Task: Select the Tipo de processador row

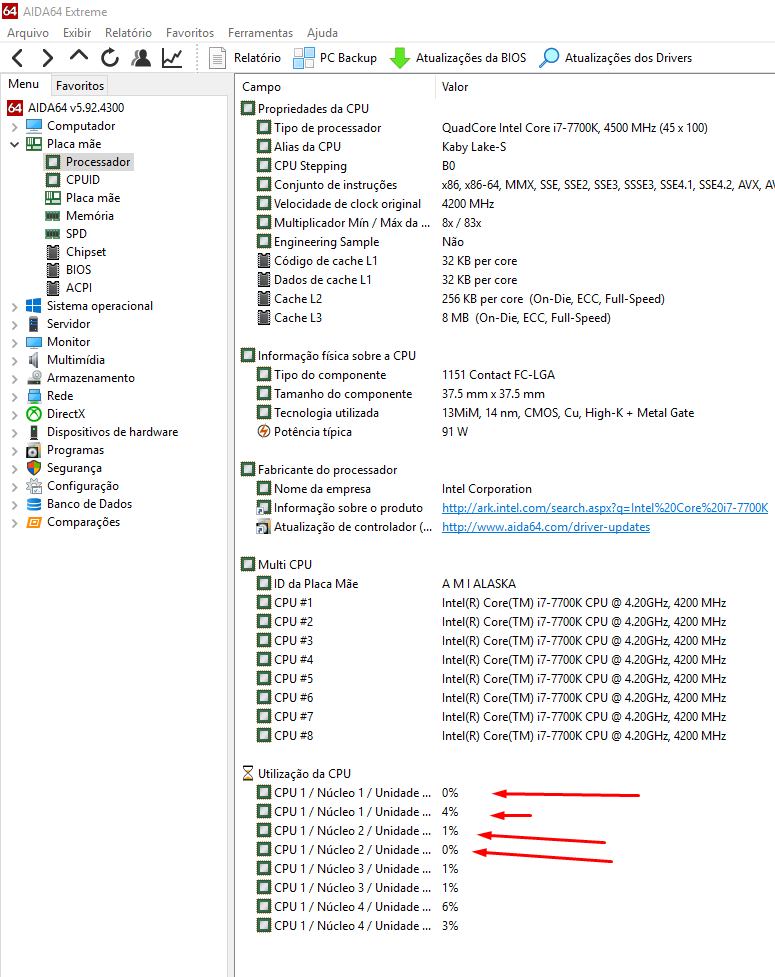Action: click(x=505, y=128)
